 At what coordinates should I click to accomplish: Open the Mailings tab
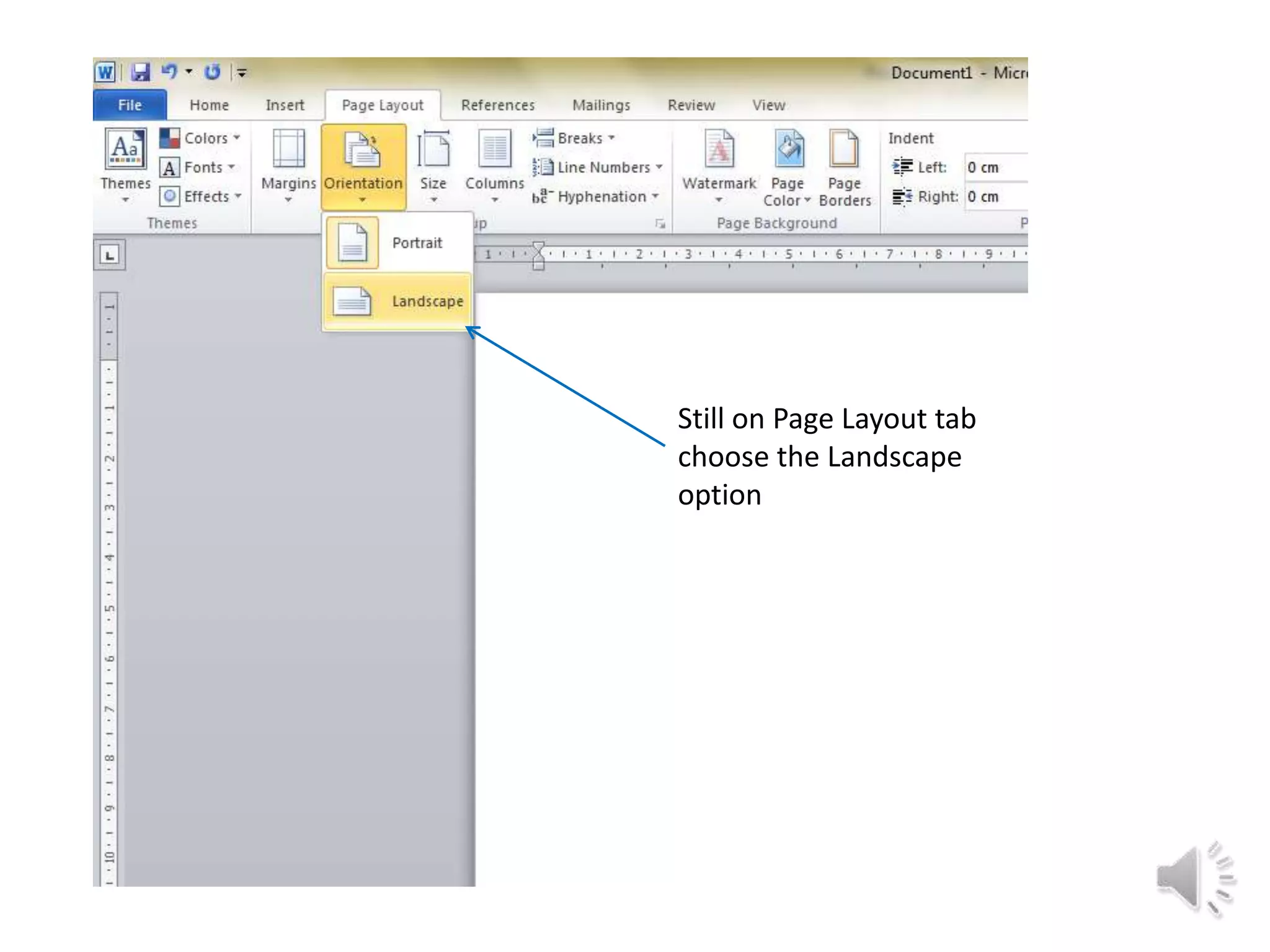coord(601,105)
